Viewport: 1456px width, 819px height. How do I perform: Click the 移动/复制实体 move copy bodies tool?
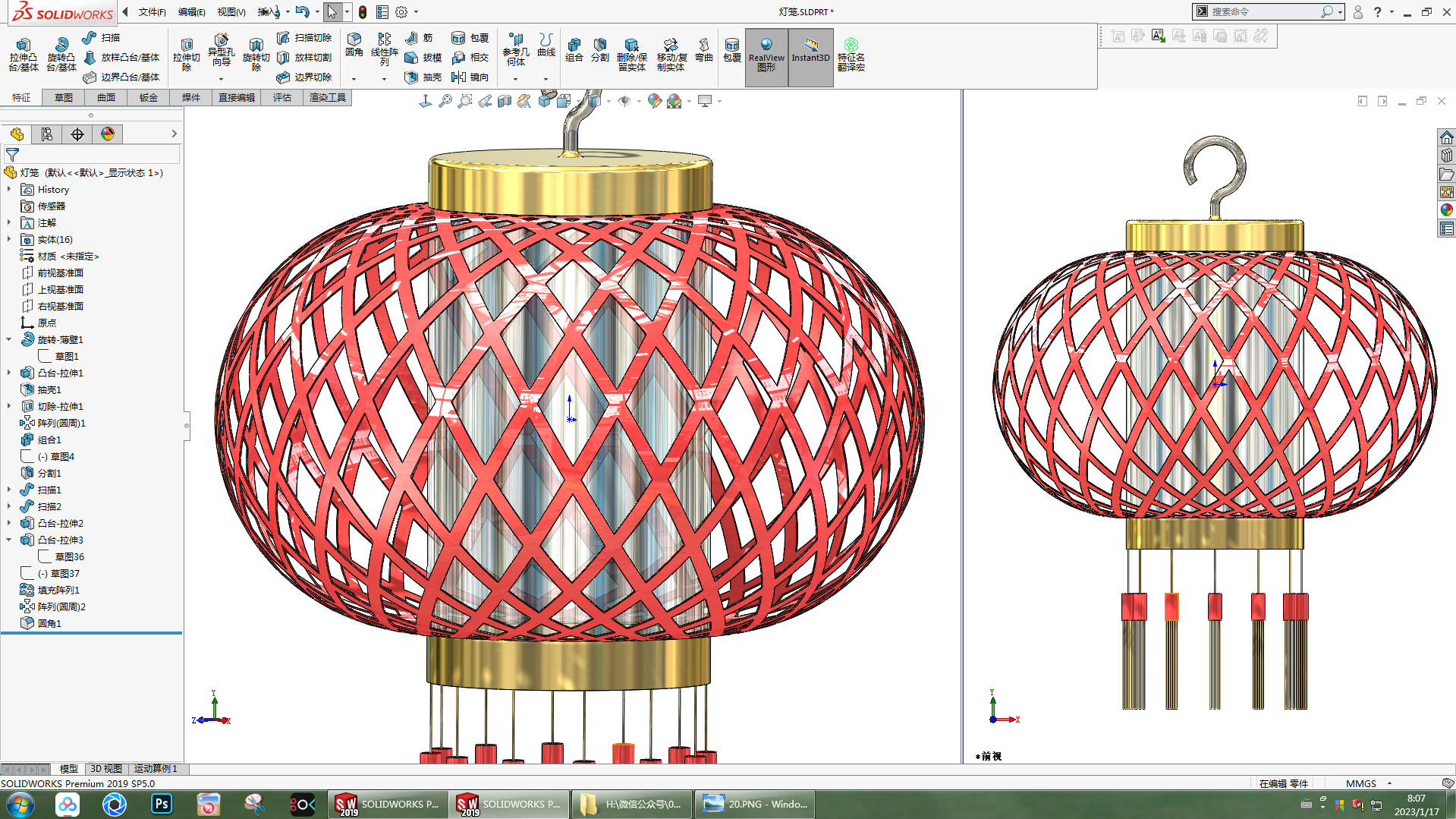click(671, 55)
